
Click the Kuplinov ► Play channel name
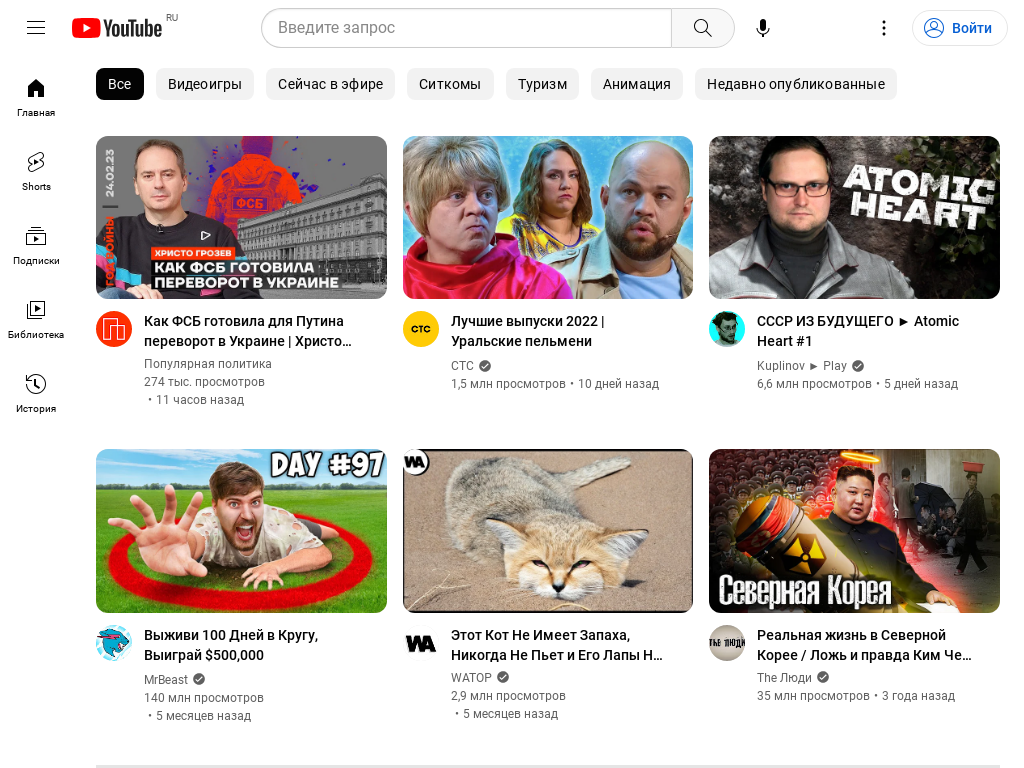(x=802, y=366)
